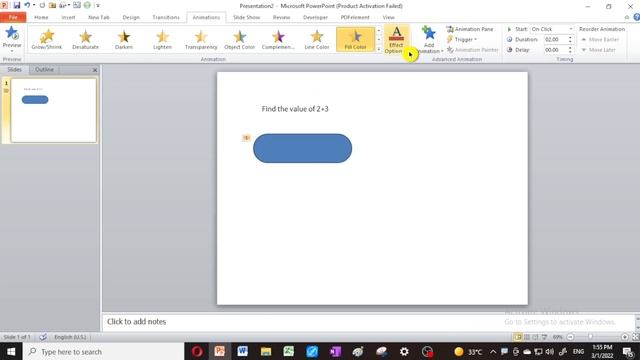Switch to the Design ribbon tab

click(x=131, y=17)
